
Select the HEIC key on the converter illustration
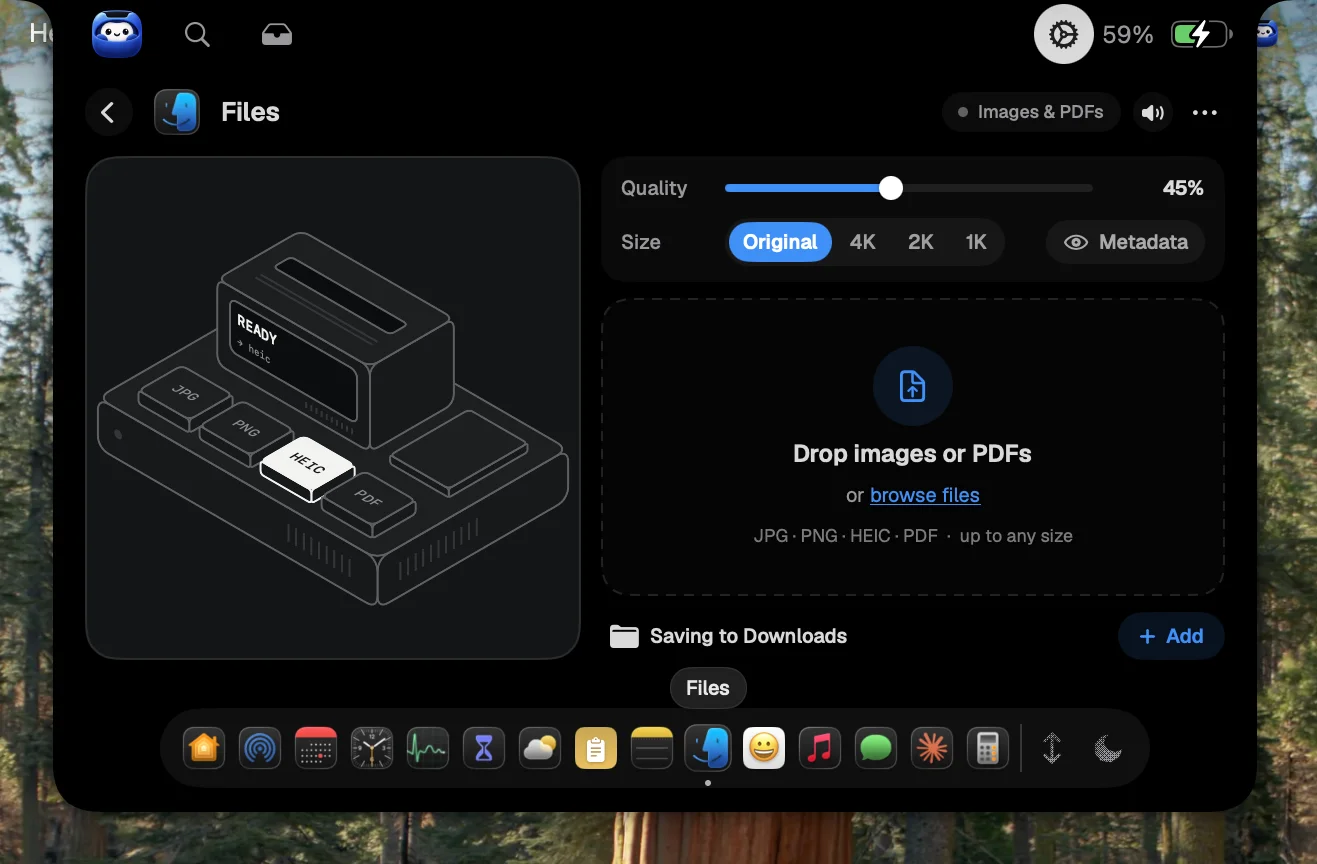tap(307, 467)
